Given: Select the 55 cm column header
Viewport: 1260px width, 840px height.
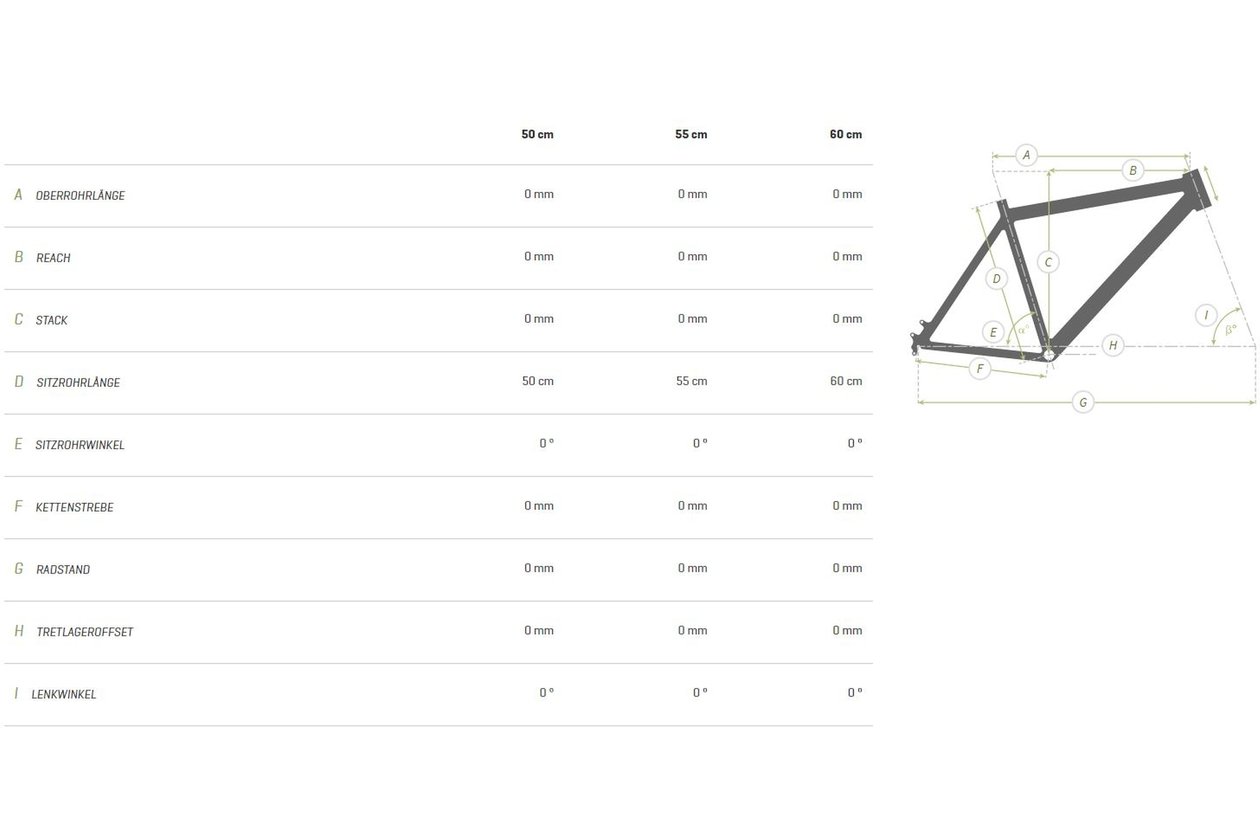Looking at the screenshot, I should tap(691, 134).
